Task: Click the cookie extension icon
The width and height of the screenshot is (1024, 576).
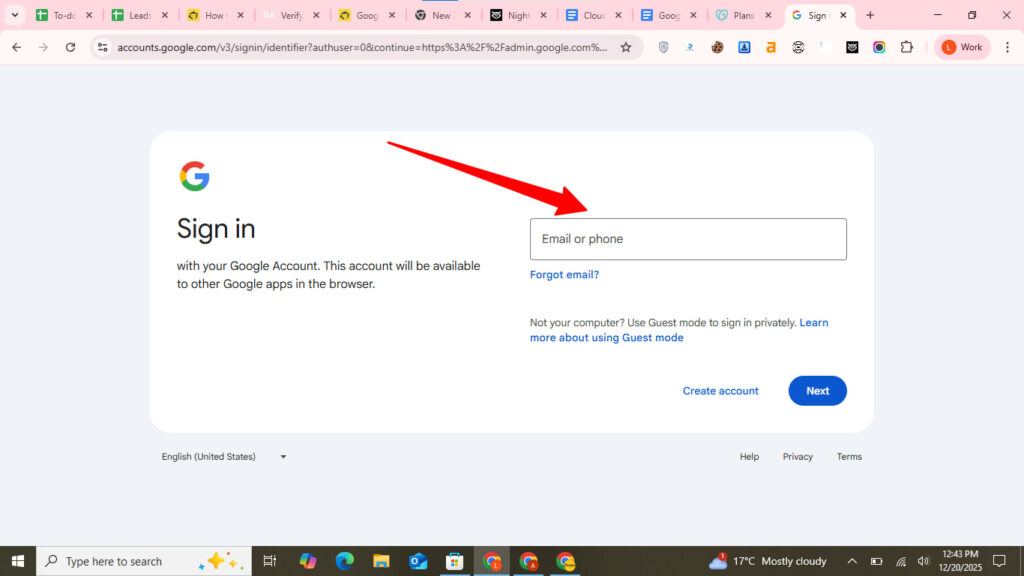Action: point(717,47)
